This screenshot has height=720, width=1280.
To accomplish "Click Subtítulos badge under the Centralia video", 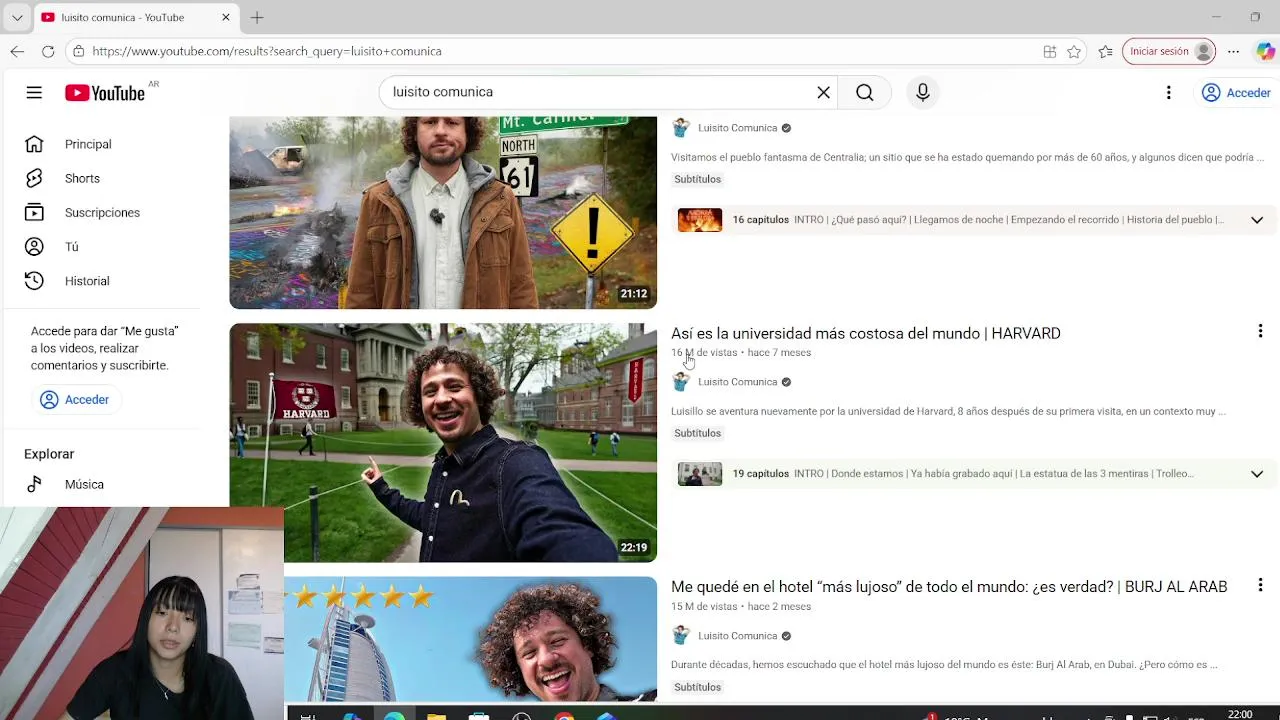I will pyautogui.click(x=697, y=179).
